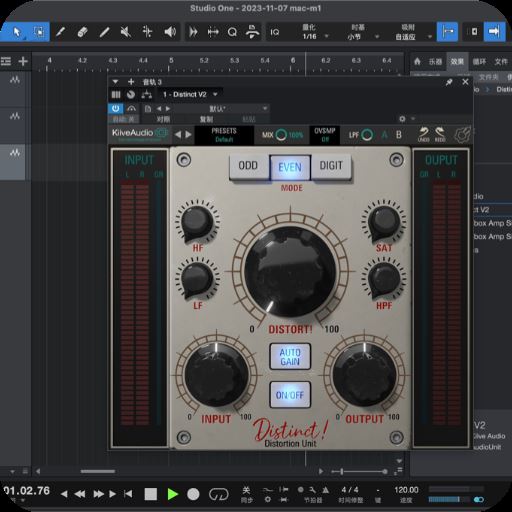The image size is (512, 512).
Task: Switch to browser Effects tab
Action: [457, 62]
